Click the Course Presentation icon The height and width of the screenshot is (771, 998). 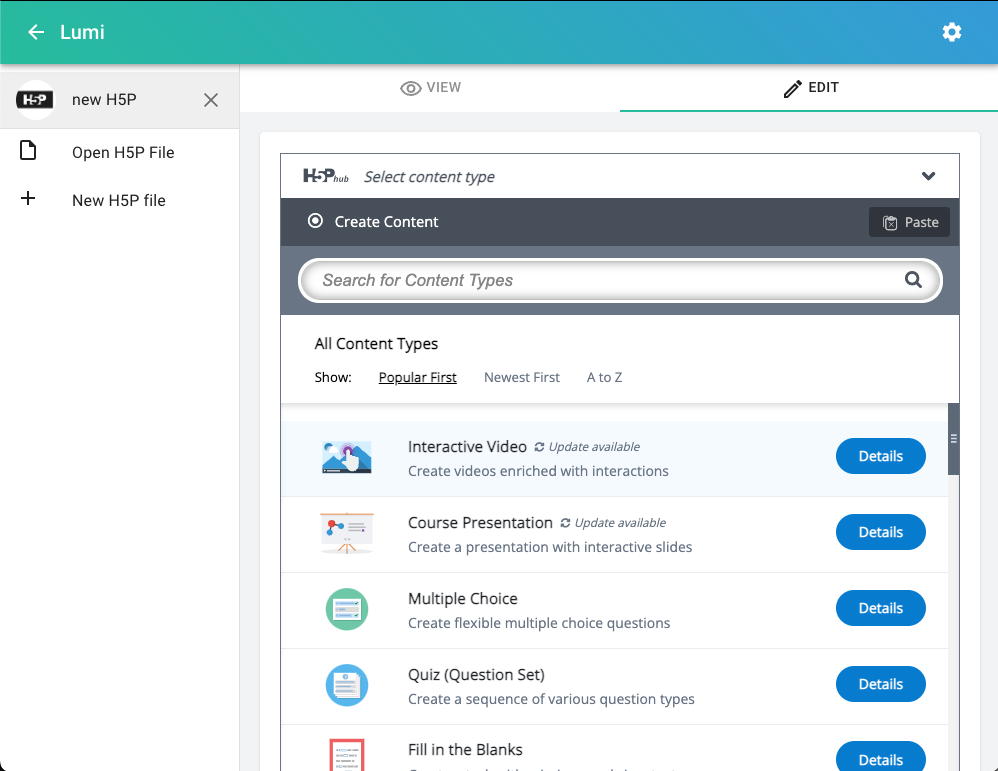[x=346, y=532]
